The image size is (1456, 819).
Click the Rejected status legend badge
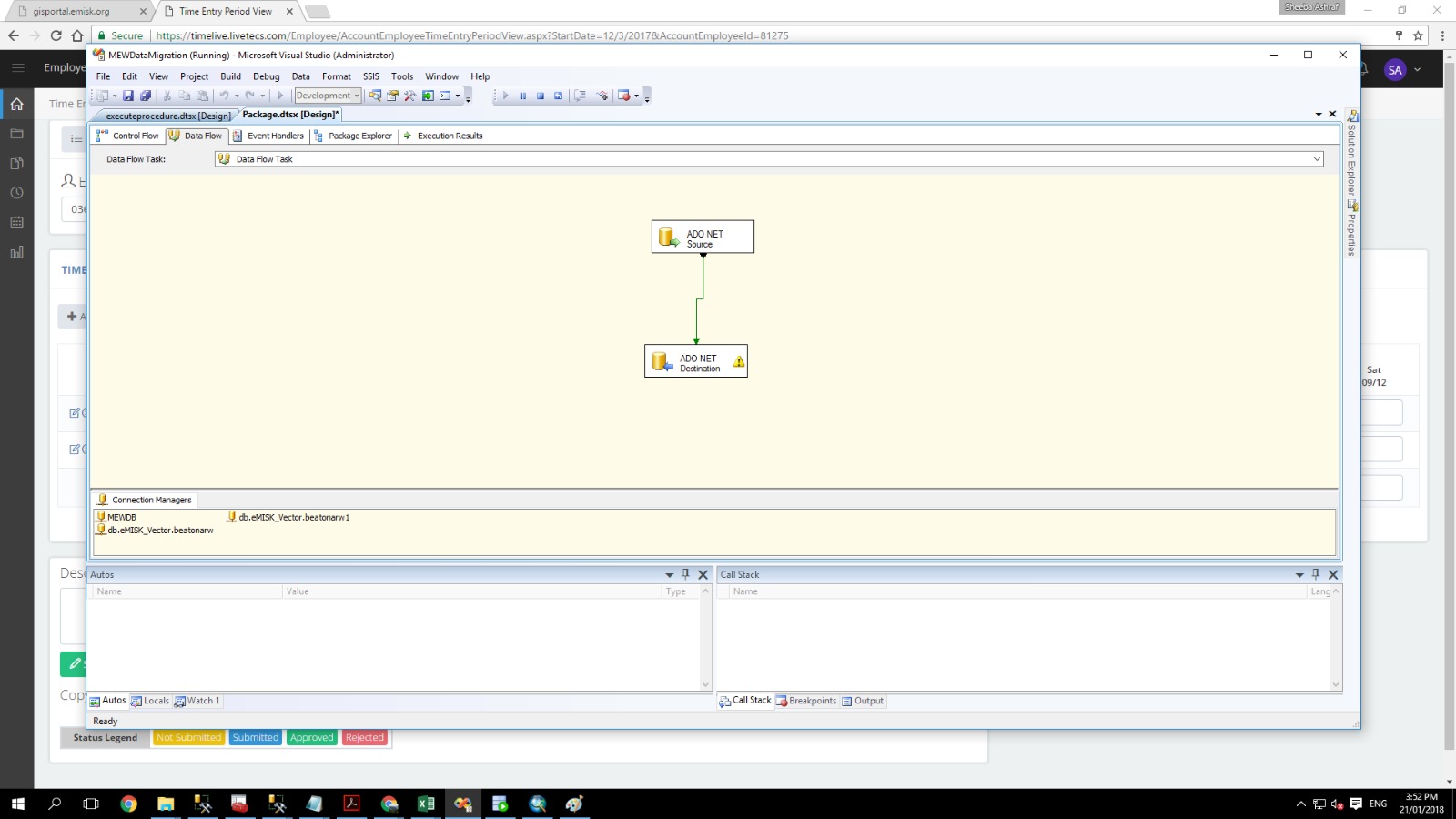365,738
